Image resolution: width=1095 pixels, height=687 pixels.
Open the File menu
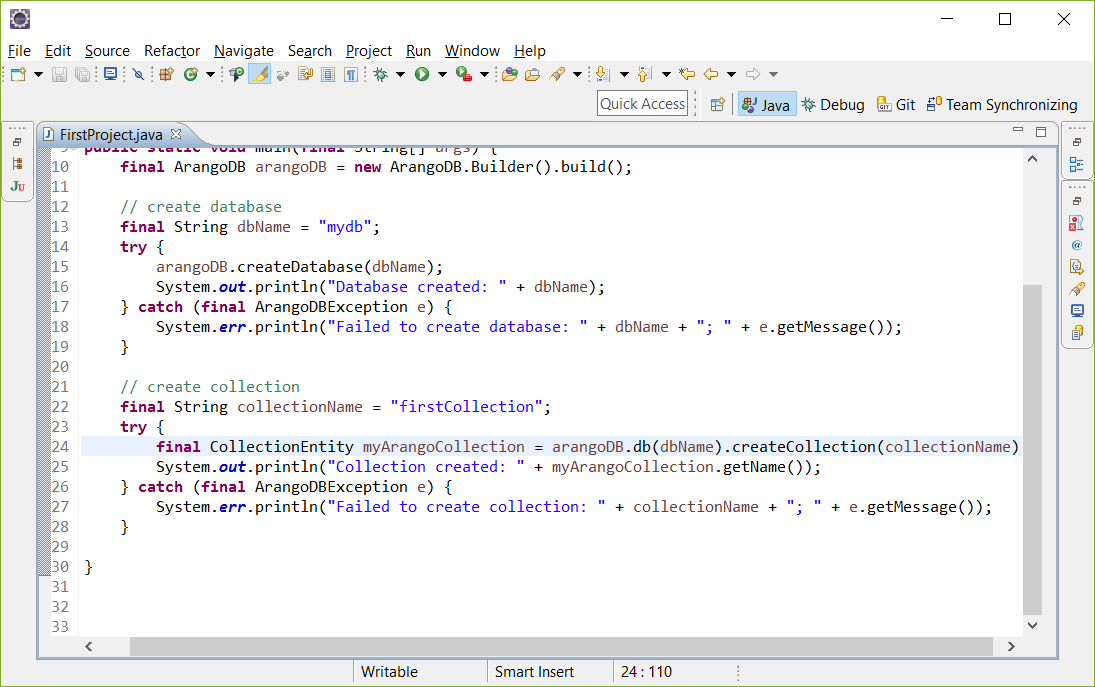[x=19, y=51]
